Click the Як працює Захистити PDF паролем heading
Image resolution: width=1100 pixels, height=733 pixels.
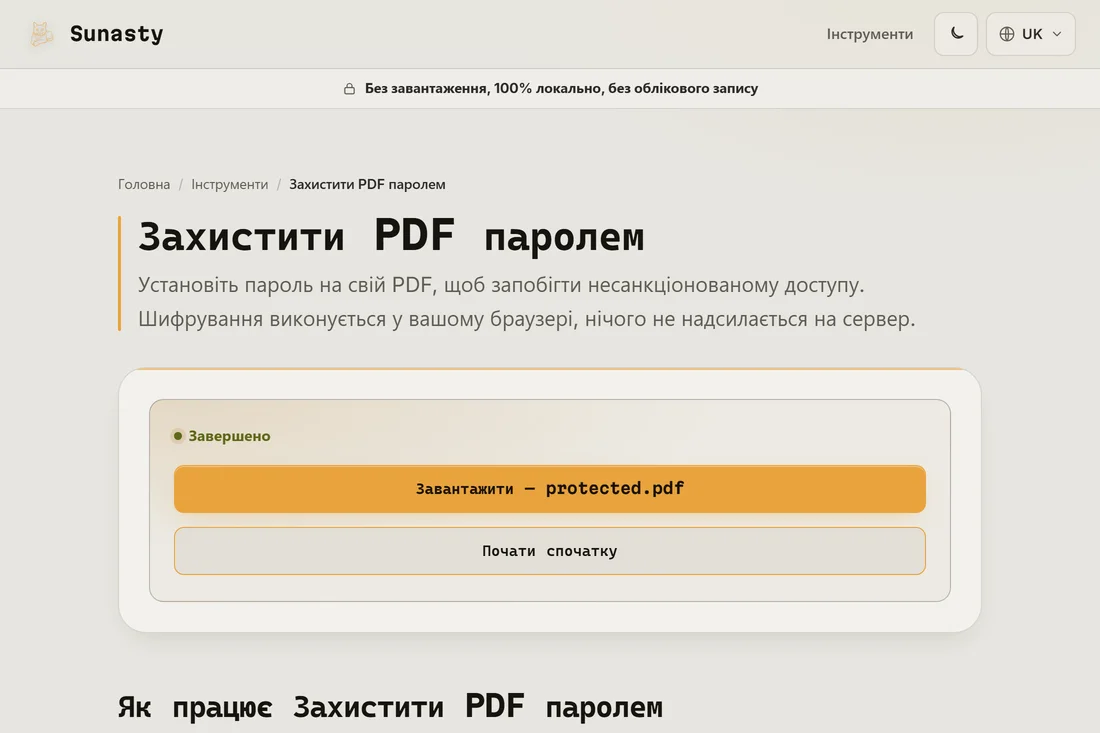point(390,706)
